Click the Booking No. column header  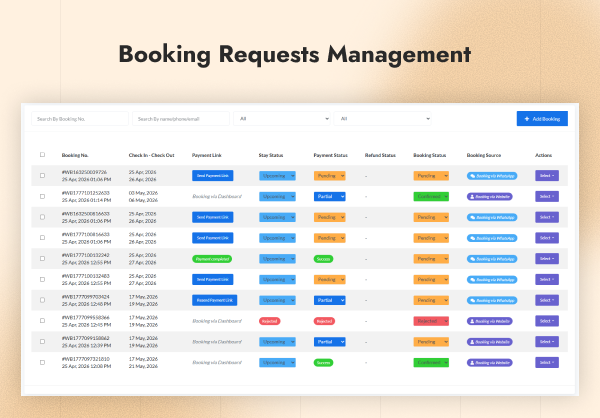(75, 155)
